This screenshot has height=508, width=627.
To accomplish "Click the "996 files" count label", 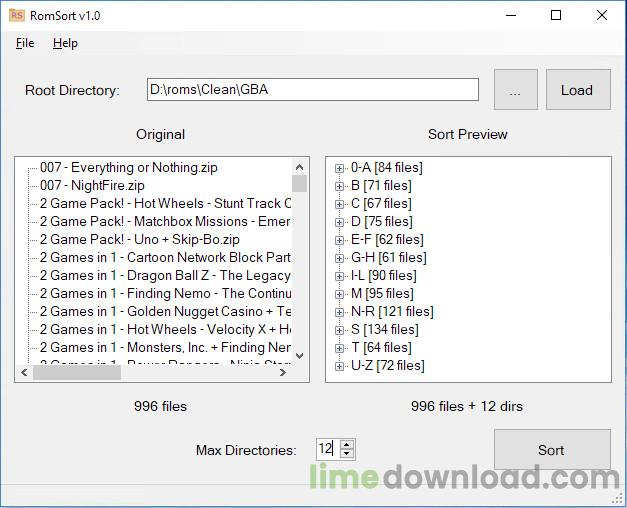I will [160, 406].
